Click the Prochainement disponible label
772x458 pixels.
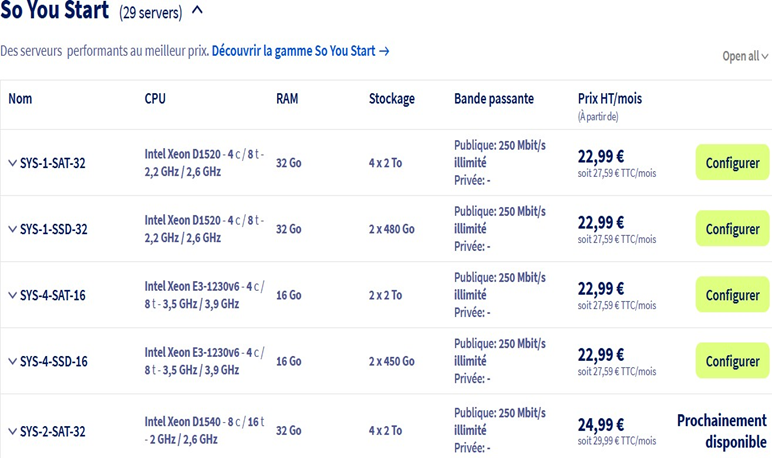point(722,431)
